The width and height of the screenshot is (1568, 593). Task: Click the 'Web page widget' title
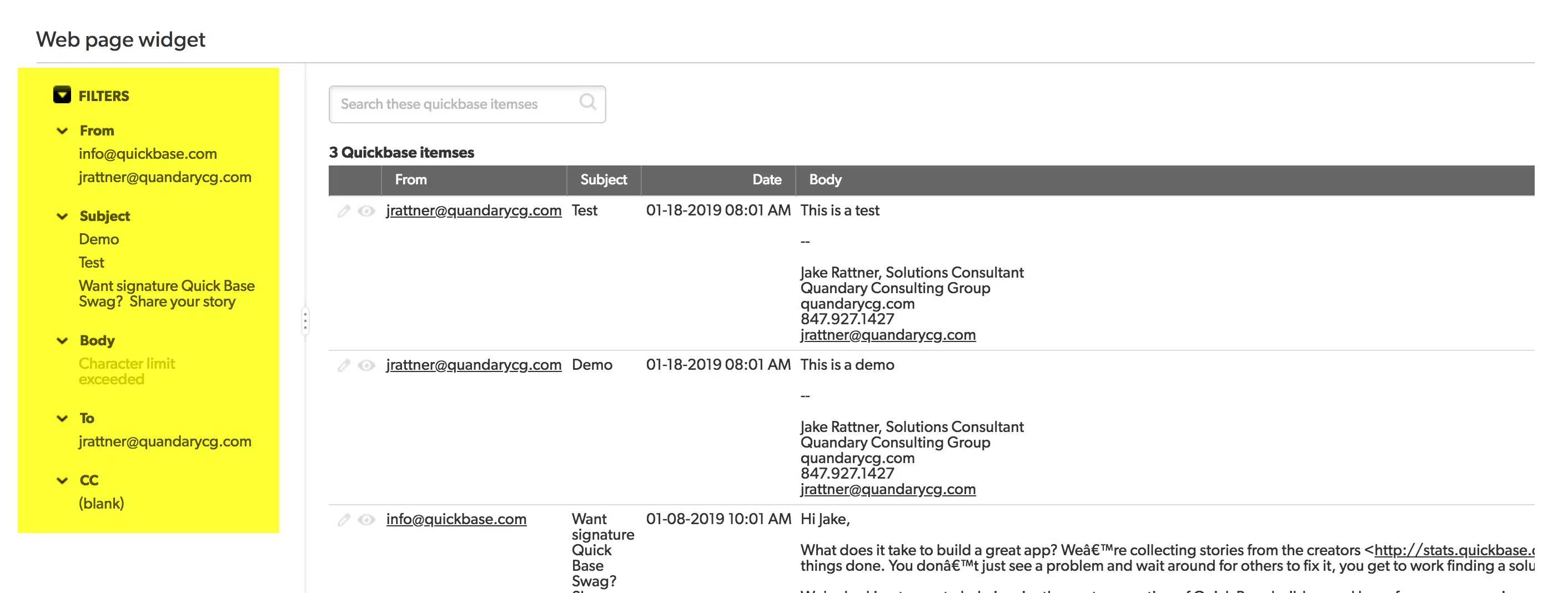pyautogui.click(x=120, y=39)
